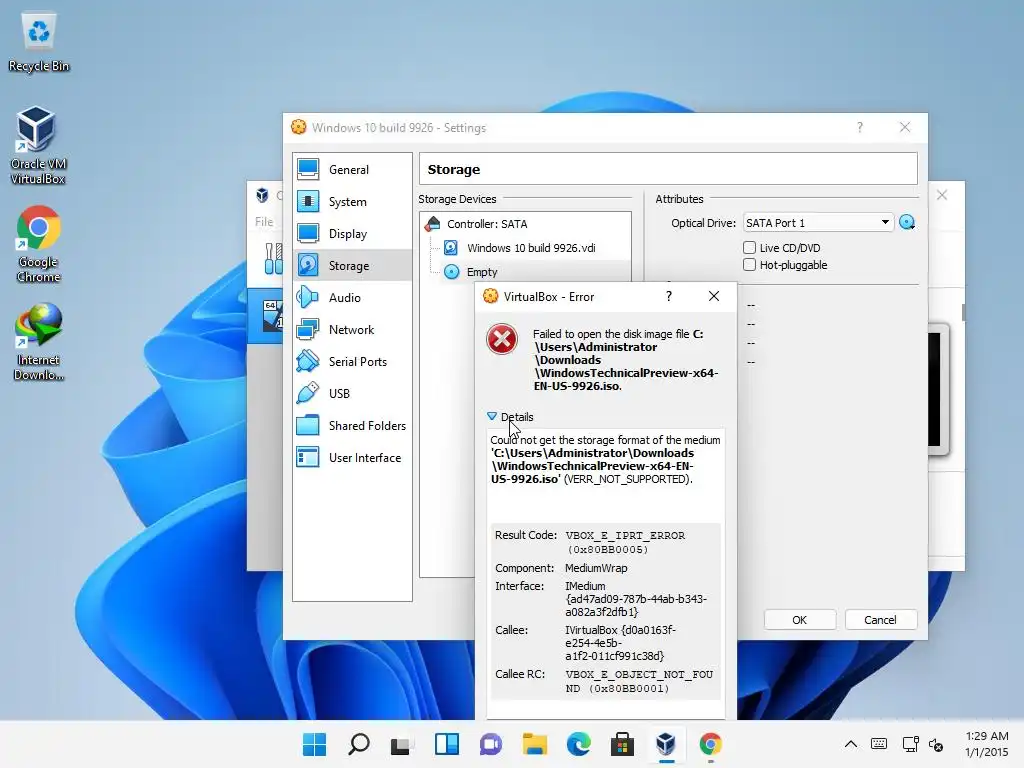Open the Google Chrome desktop shortcut

[39, 245]
